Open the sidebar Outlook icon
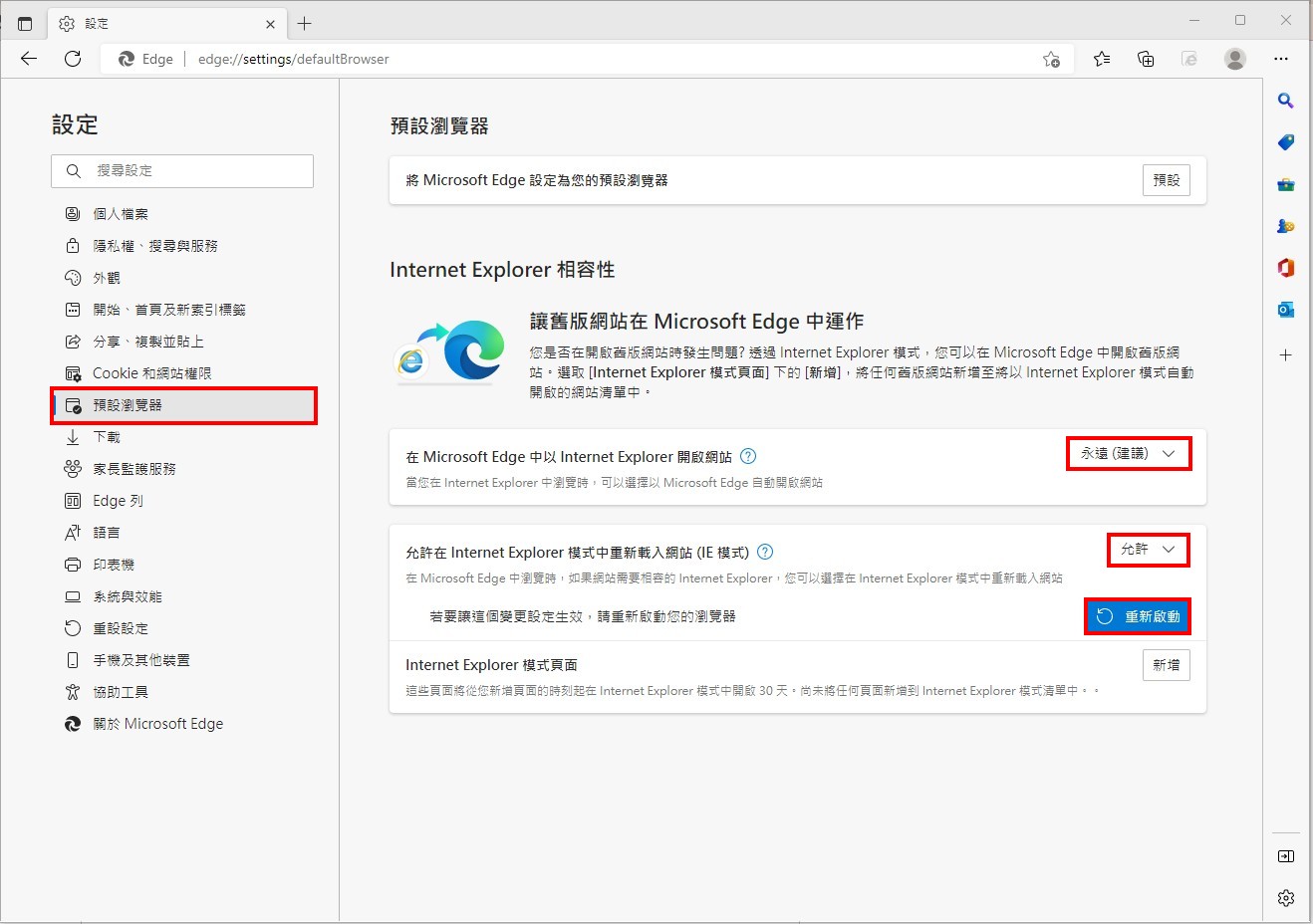 (x=1286, y=310)
